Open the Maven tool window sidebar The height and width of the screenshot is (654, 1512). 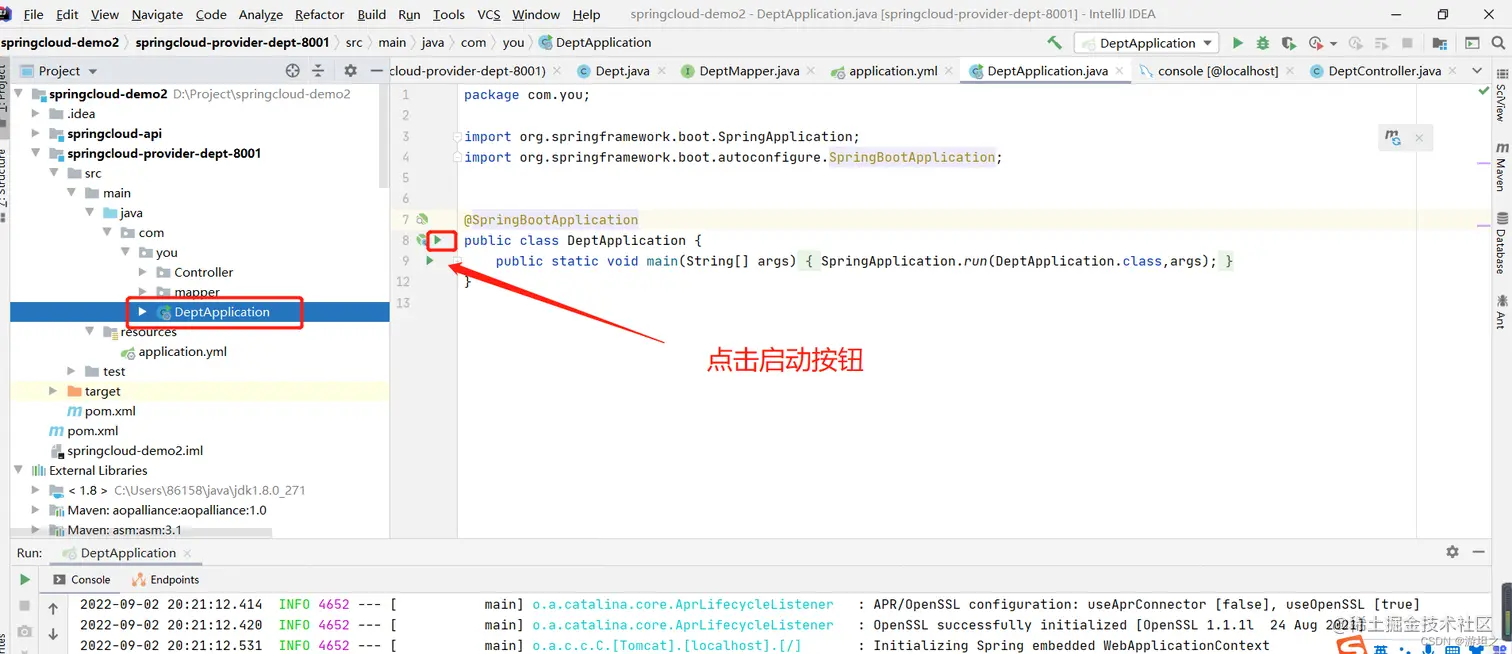point(1501,167)
